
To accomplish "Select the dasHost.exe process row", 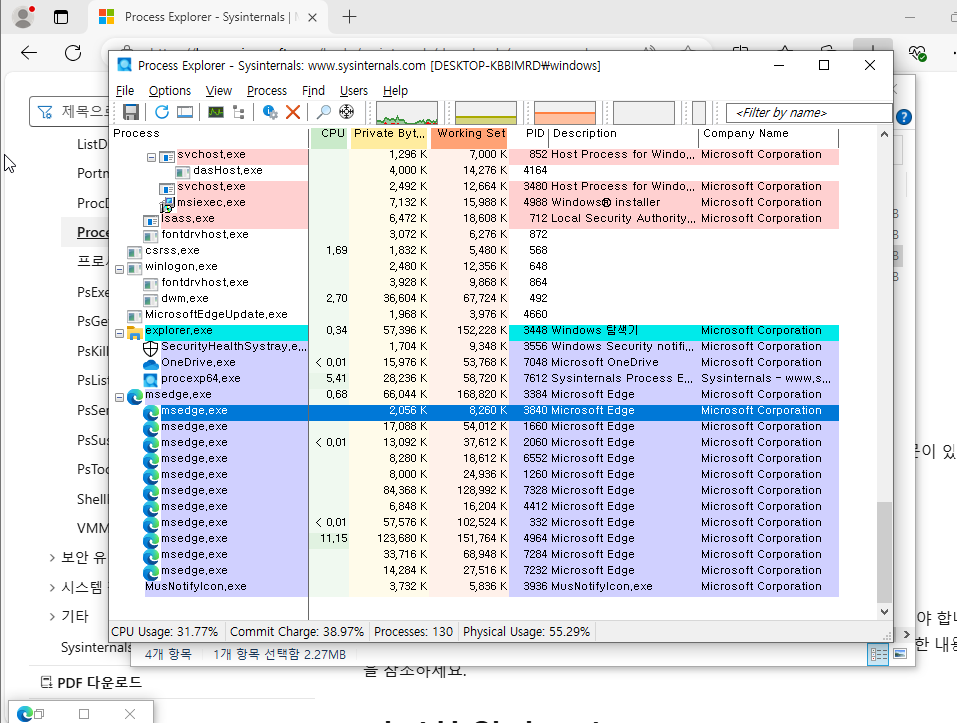I will point(474,171).
